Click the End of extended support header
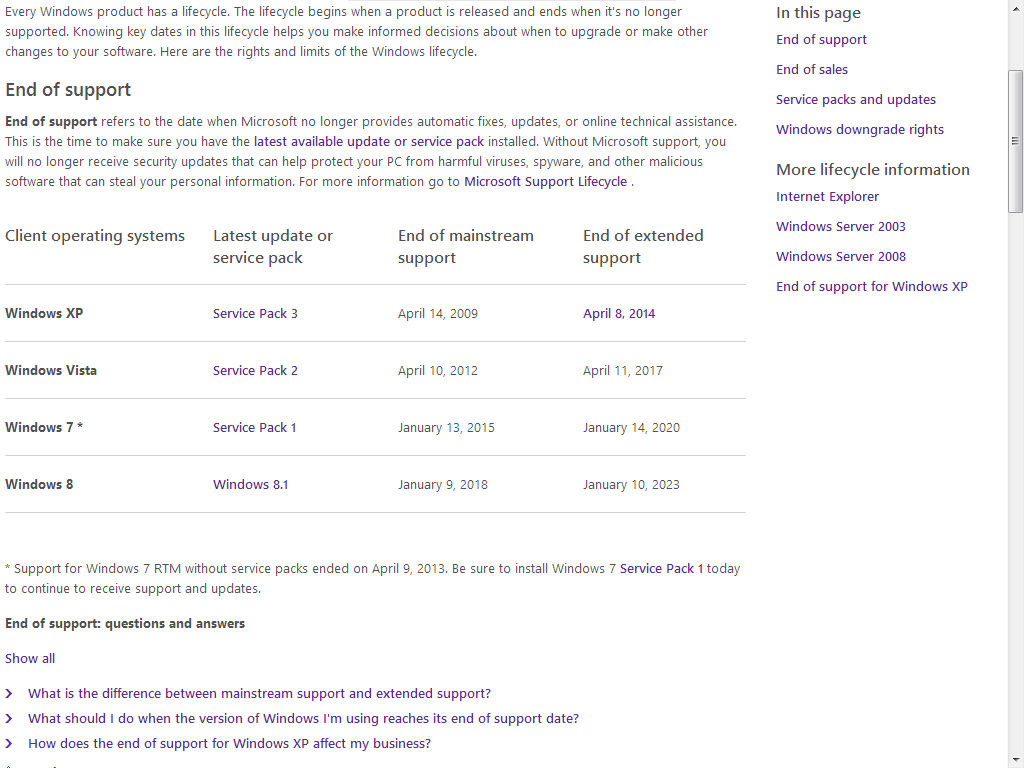This screenshot has height=768, width=1024. click(643, 247)
